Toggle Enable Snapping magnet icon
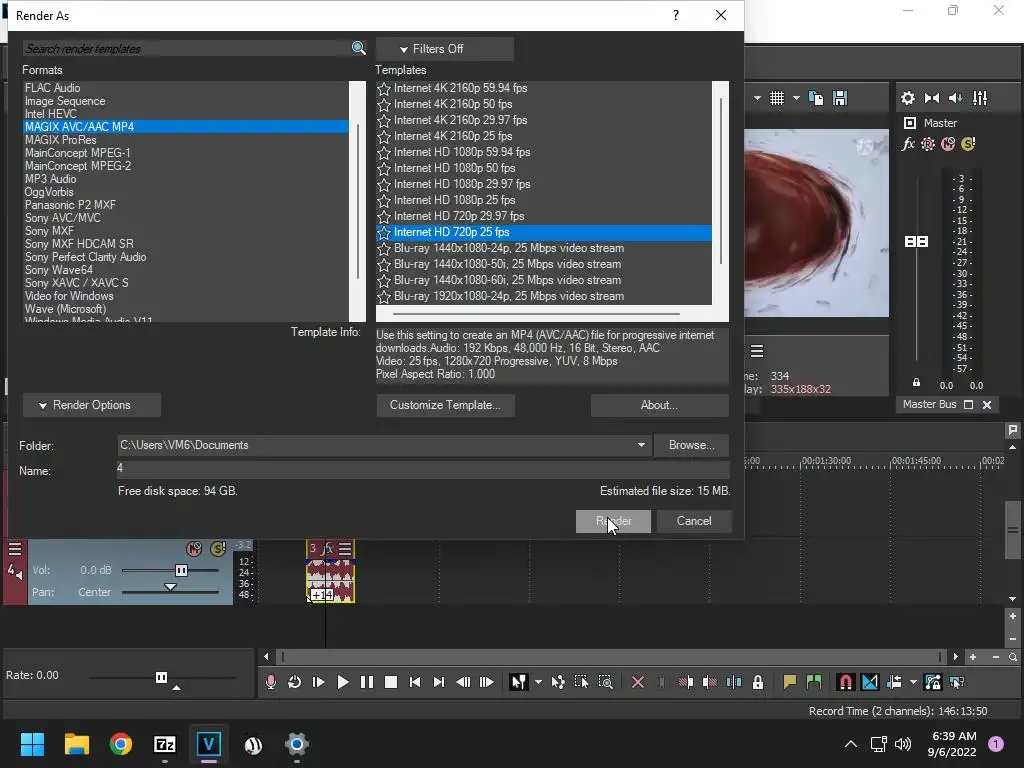This screenshot has height=768, width=1024. pyautogui.click(x=846, y=682)
